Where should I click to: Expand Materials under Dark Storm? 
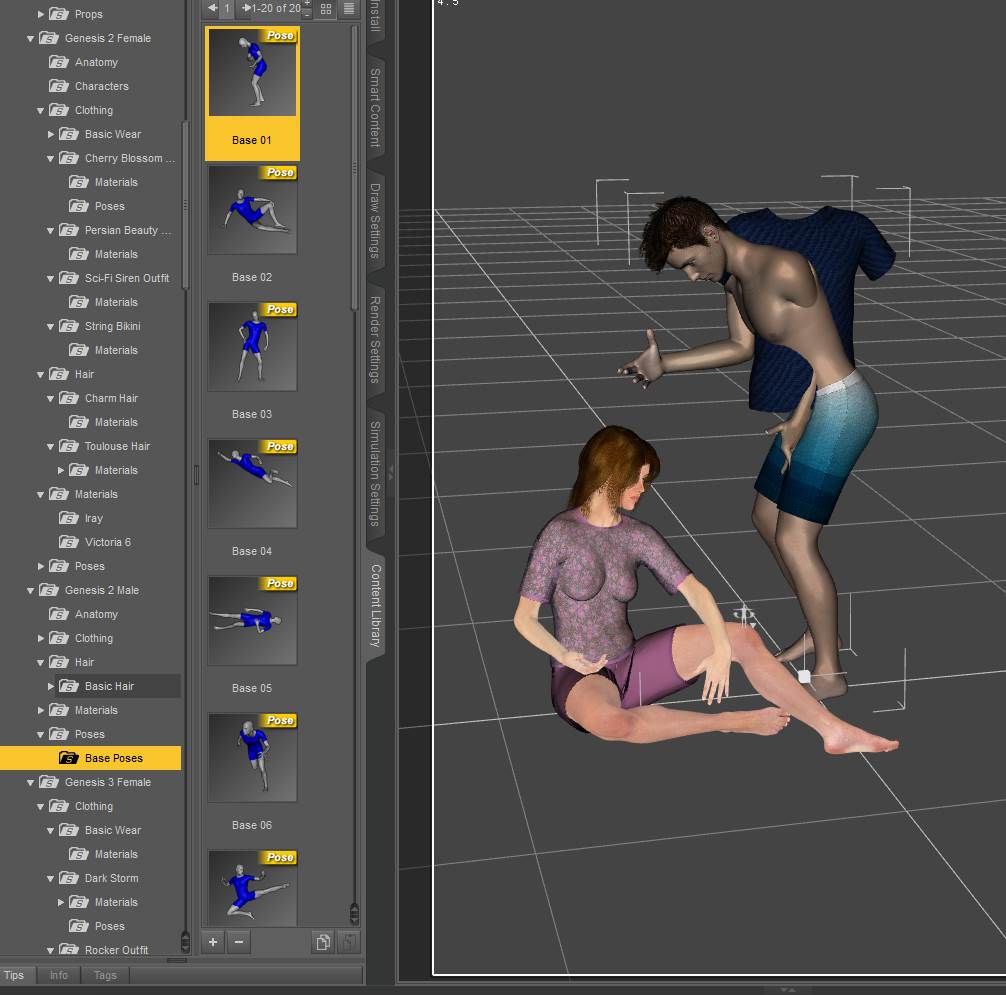tap(60, 902)
